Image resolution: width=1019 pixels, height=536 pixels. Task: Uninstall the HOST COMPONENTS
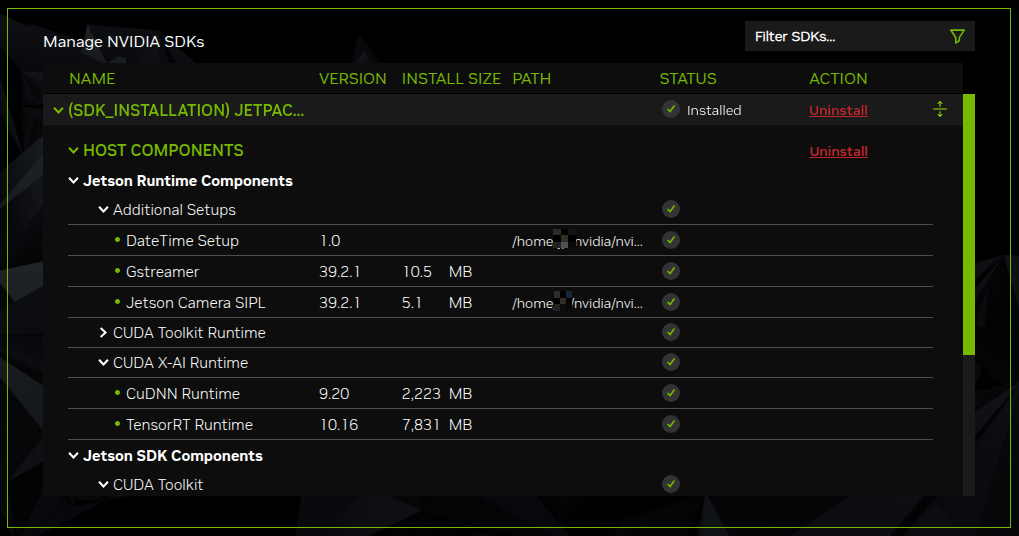pos(838,151)
